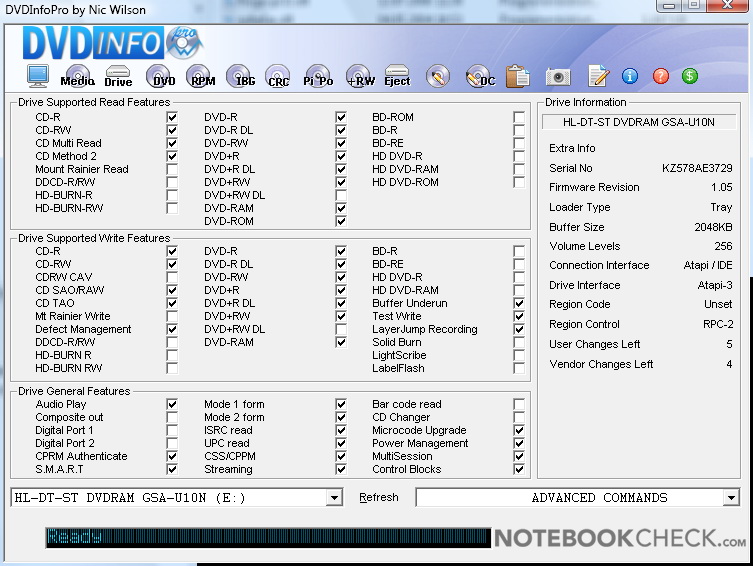The width and height of the screenshot is (753, 566).
Task: Toggle HD DVD-ROM read checkbox
Action: point(519,182)
